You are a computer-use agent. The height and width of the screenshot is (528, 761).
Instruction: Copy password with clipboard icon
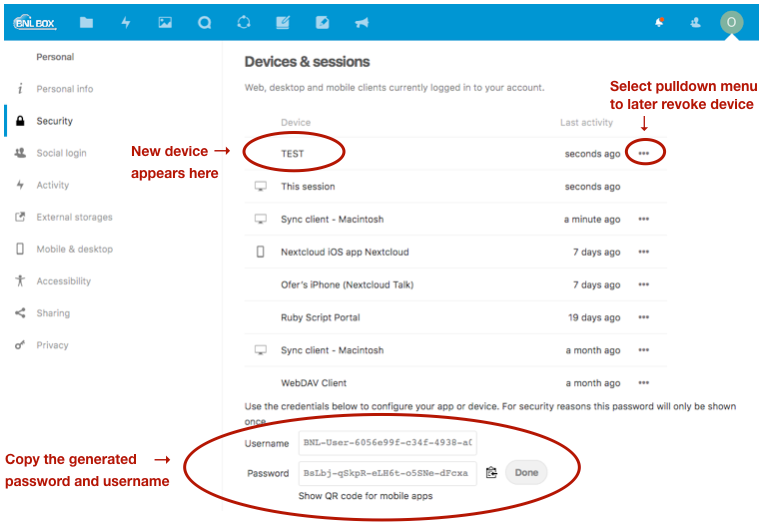pyautogui.click(x=491, y=472)
